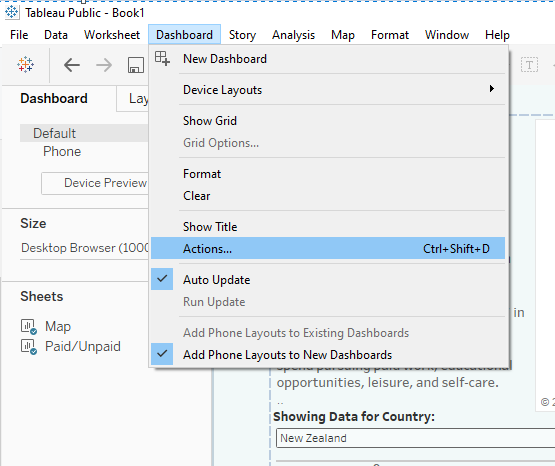Click the New Dashboard grid-plus icon
Image resolution: width=555 pixels, height=466 pixels.
(x=162, y=58)
